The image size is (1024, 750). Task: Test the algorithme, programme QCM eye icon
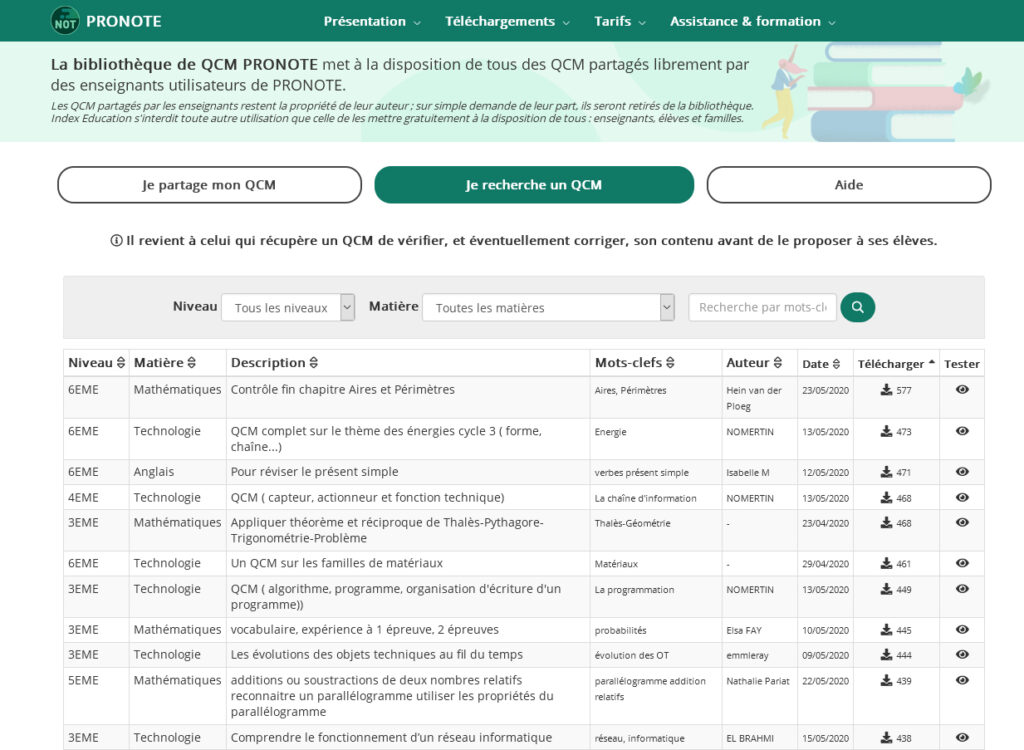point(962,589)
